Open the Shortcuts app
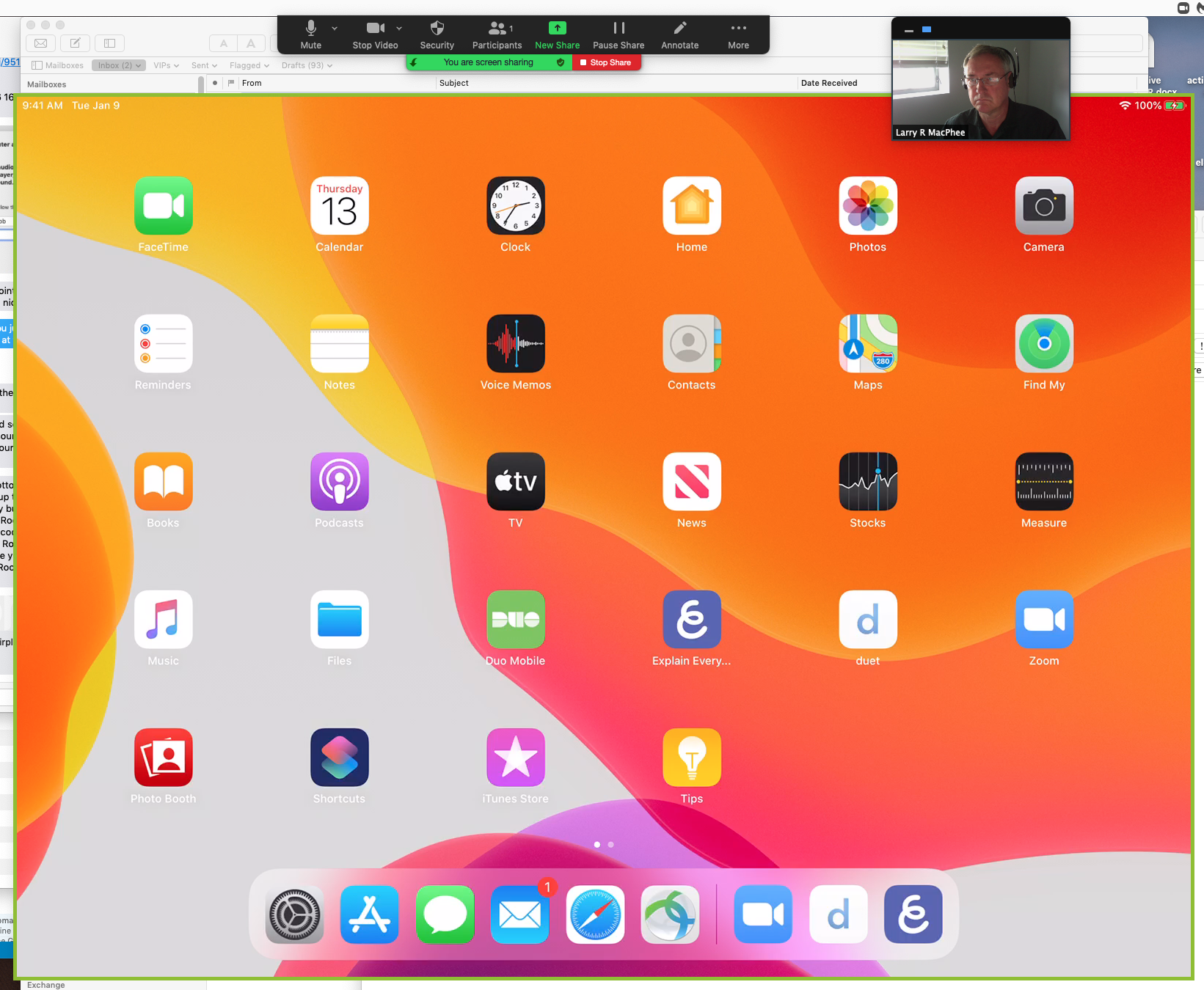Image resolution: width=1204 pixels, height=990 pixels. click(340, 757)
